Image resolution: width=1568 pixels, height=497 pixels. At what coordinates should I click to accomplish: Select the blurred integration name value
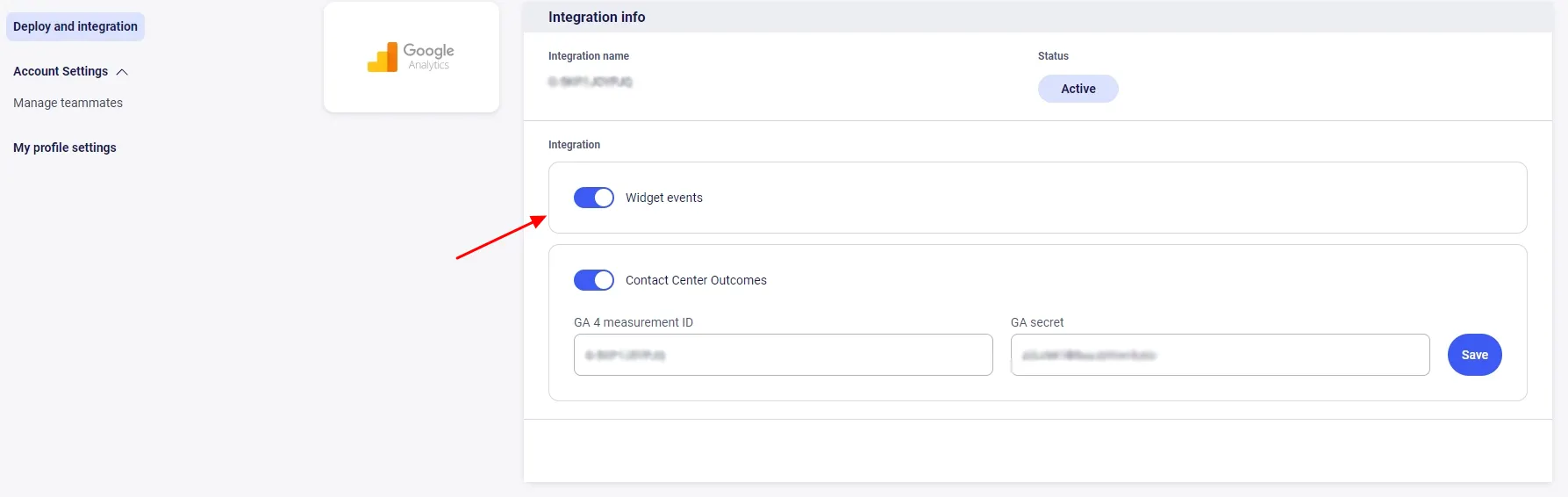(x=590, y=82)
